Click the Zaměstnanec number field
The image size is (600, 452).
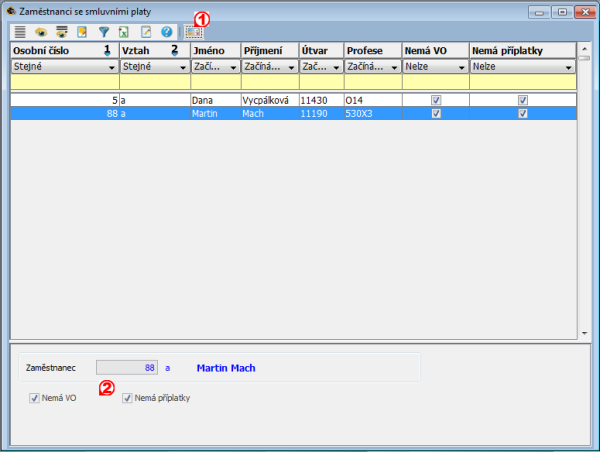pyautogui.click(x=127, y=368)
